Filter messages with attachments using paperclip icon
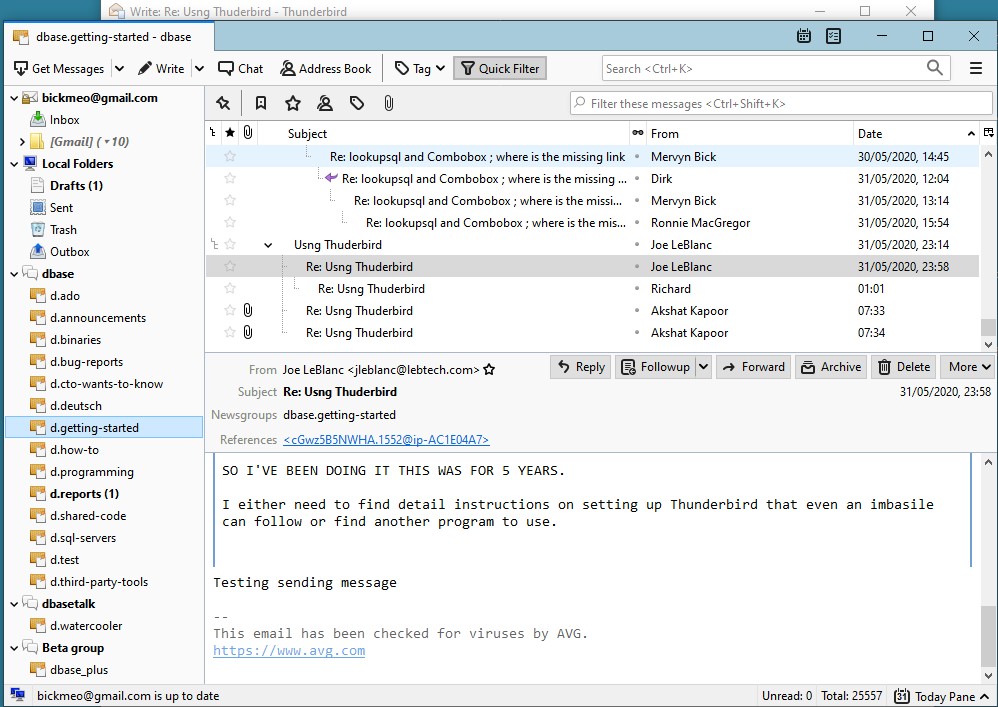The image size is (998, 707). click(389, 103)
